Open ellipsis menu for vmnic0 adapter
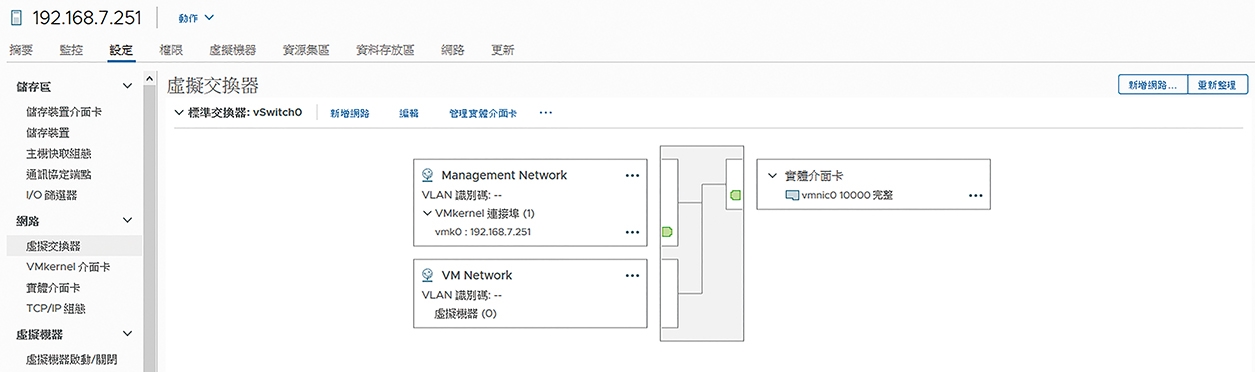Viewport: 1255px width, 372px height. pyautogui.click(x=976, y=196)
